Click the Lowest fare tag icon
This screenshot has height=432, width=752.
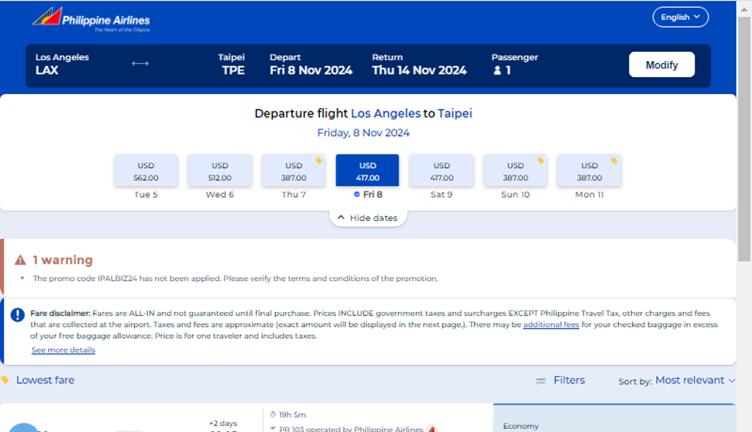coord(5,380)
